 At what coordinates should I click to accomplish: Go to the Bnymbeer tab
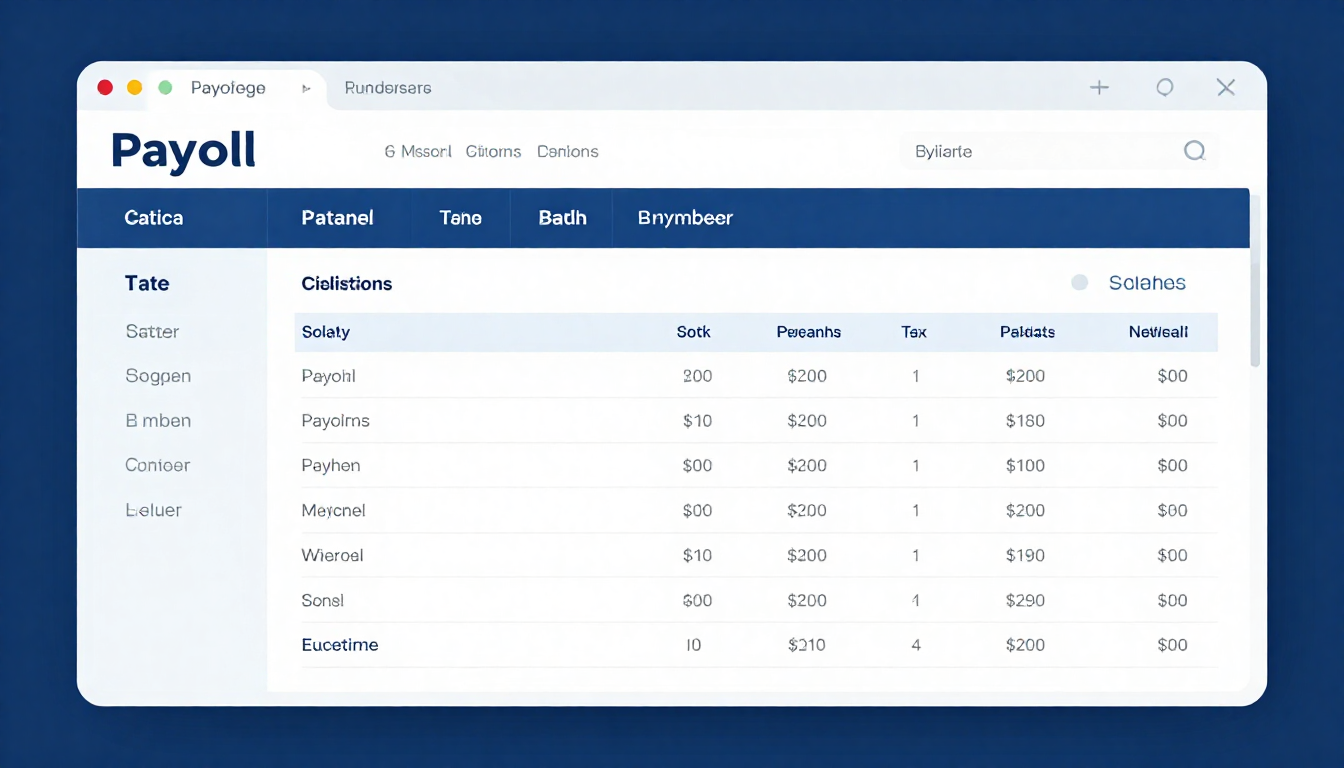pyautogui.click(x=685, y=218)
